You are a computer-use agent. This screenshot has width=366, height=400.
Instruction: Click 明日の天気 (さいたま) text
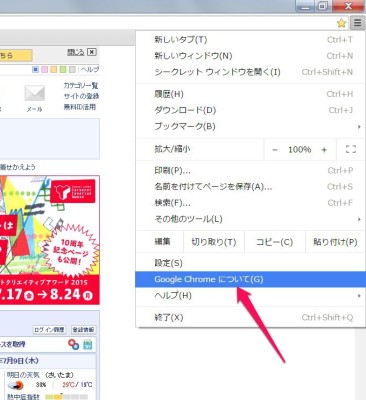40,375
